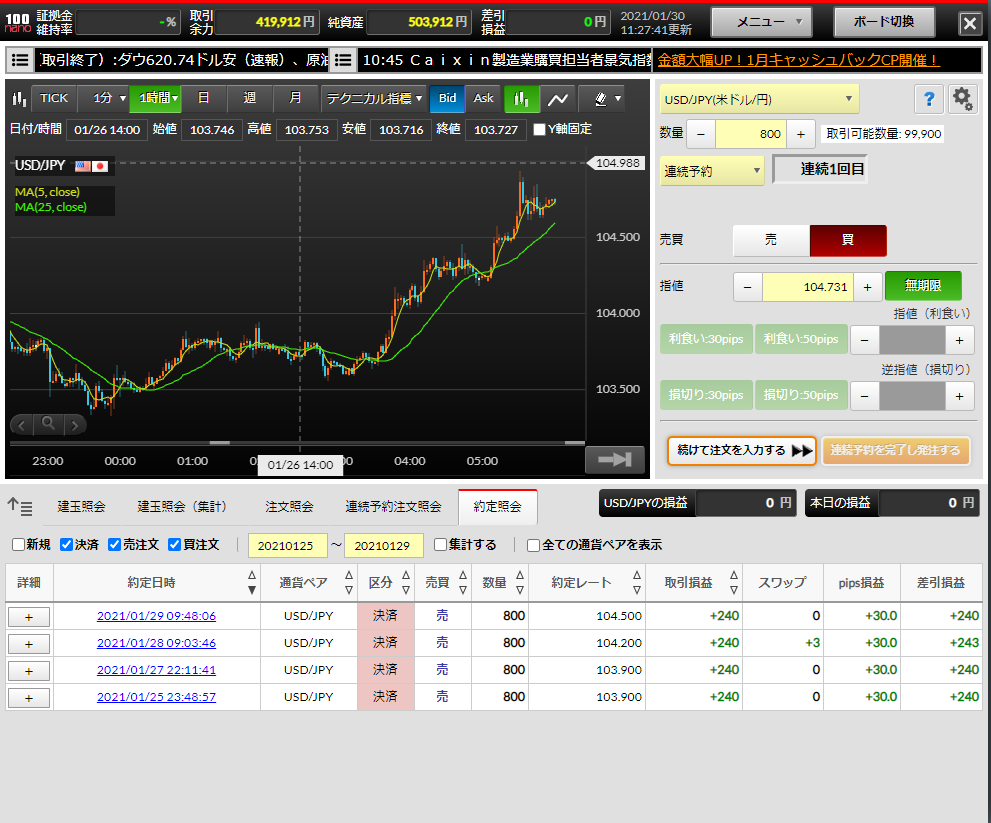This screenshot has width=991, height=823.
Task: Select the TICK chart interval
Action: (53, 99)
